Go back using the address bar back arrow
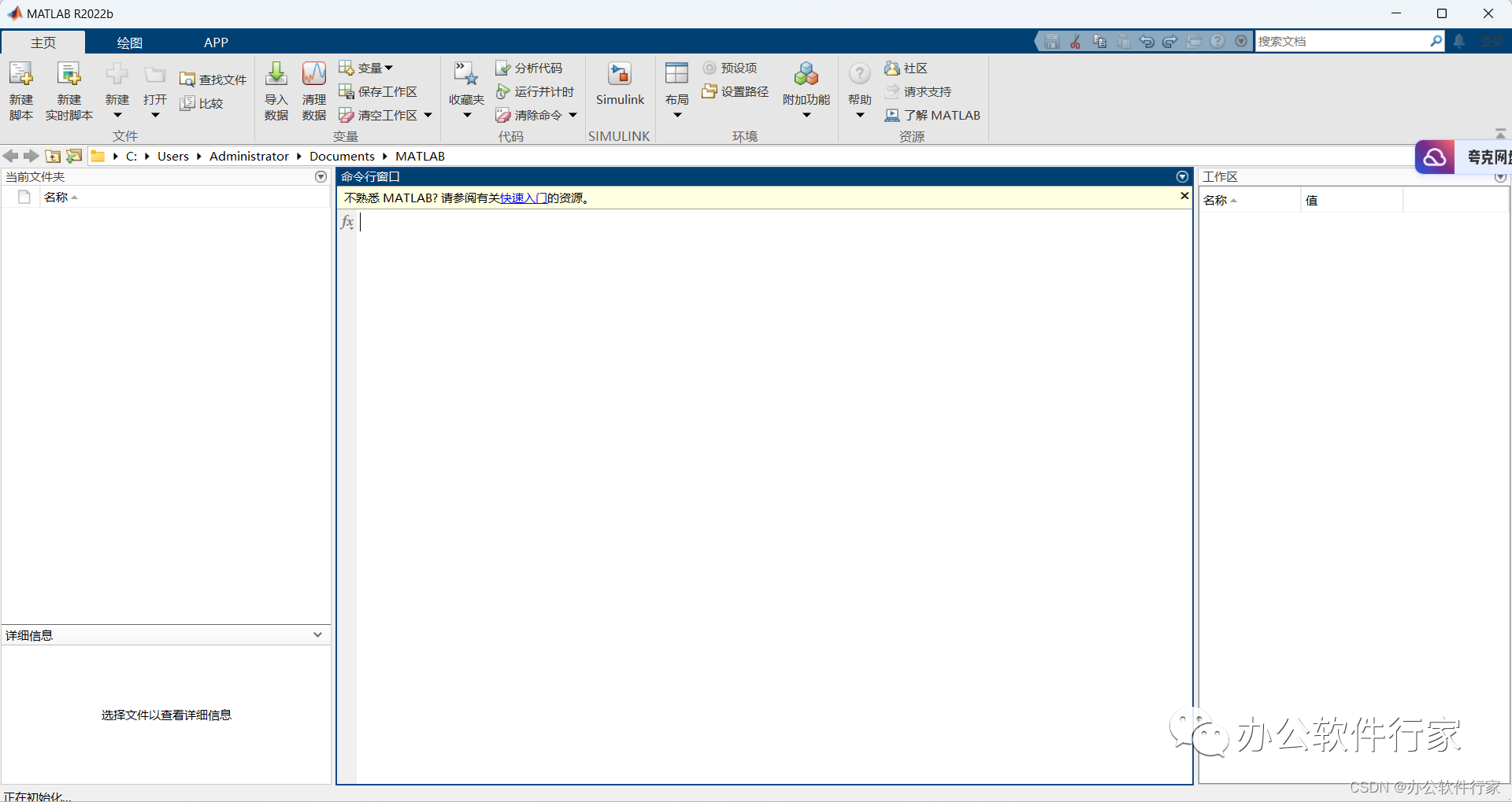The width and height of the screenshot is (1512, 802). click(11, 156)
